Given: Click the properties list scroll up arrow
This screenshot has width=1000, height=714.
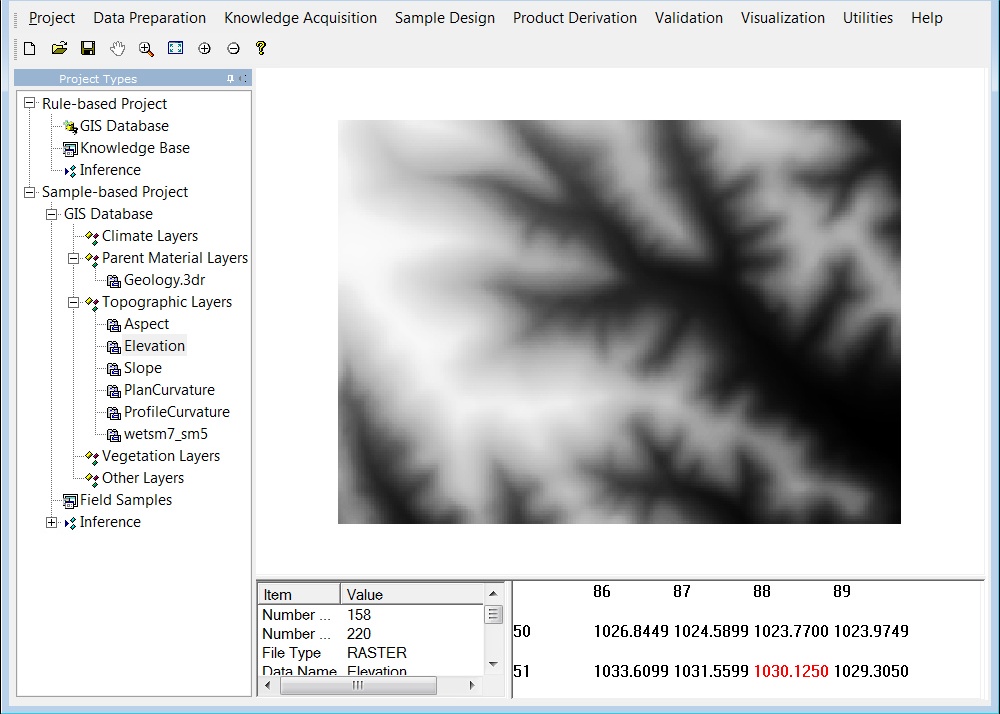Looking at the screenshot, I should 493,594.
